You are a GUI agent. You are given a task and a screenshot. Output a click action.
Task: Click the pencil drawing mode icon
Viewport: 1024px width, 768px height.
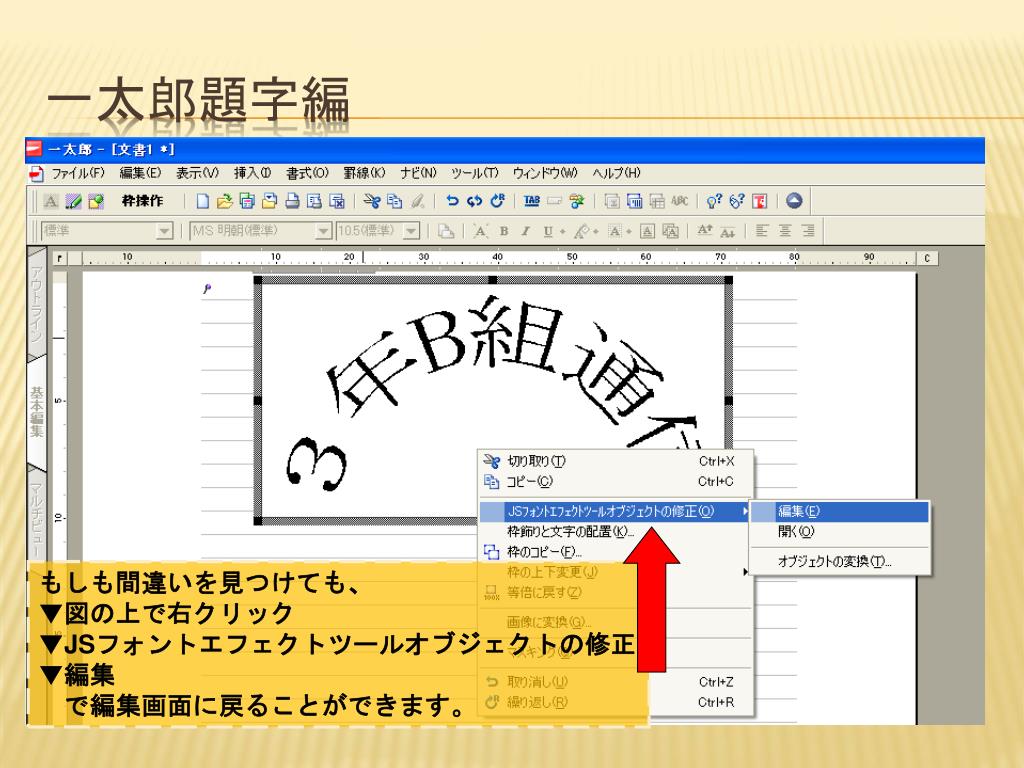73,201
